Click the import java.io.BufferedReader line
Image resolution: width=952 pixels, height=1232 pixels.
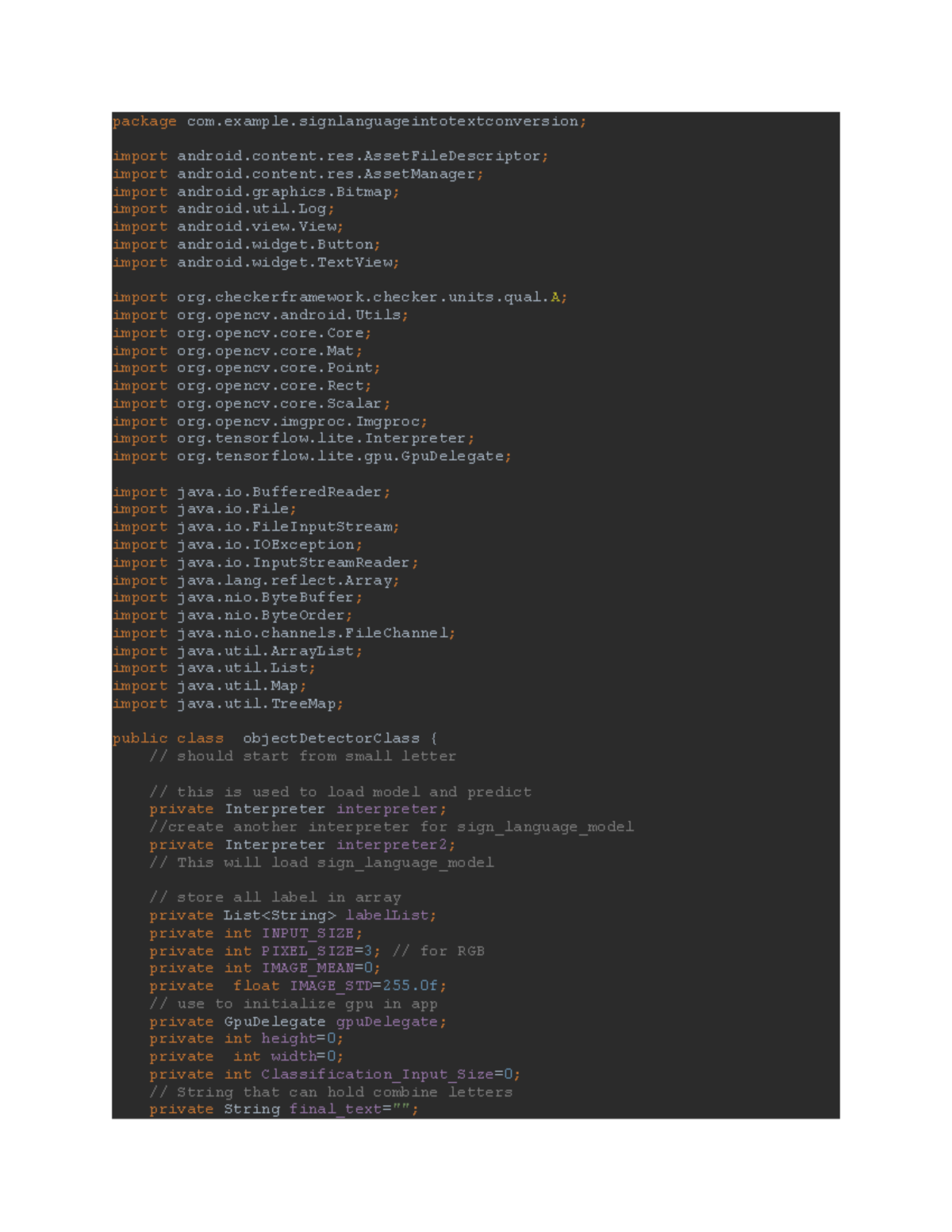pos(251,492)
